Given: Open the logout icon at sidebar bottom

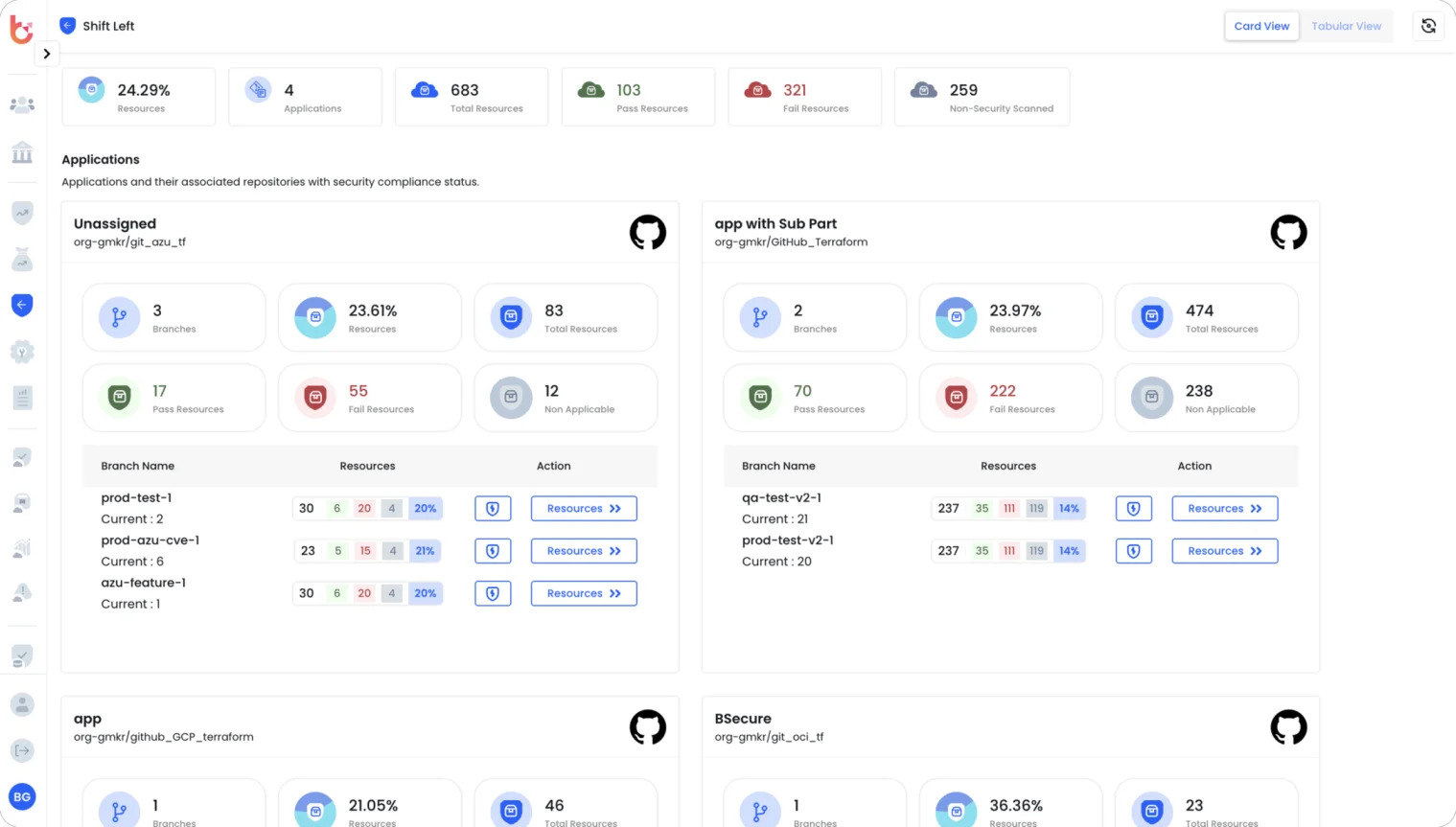Looking at the screenshot, I should point(21,750).
